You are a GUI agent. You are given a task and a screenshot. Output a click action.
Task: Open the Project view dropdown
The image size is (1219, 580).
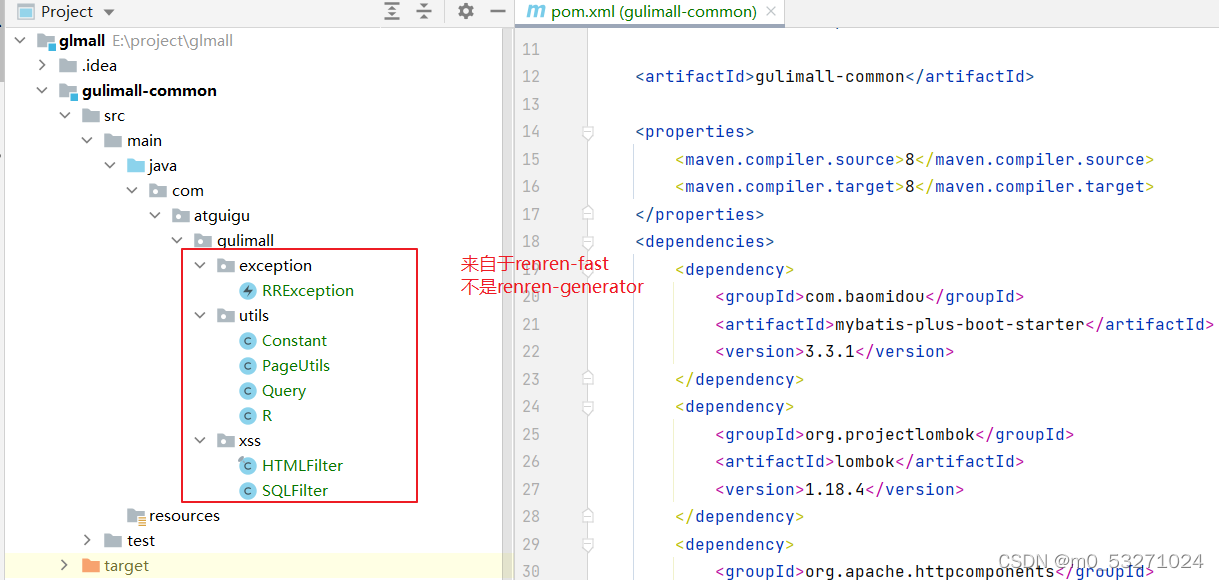[x=109, y=12]
